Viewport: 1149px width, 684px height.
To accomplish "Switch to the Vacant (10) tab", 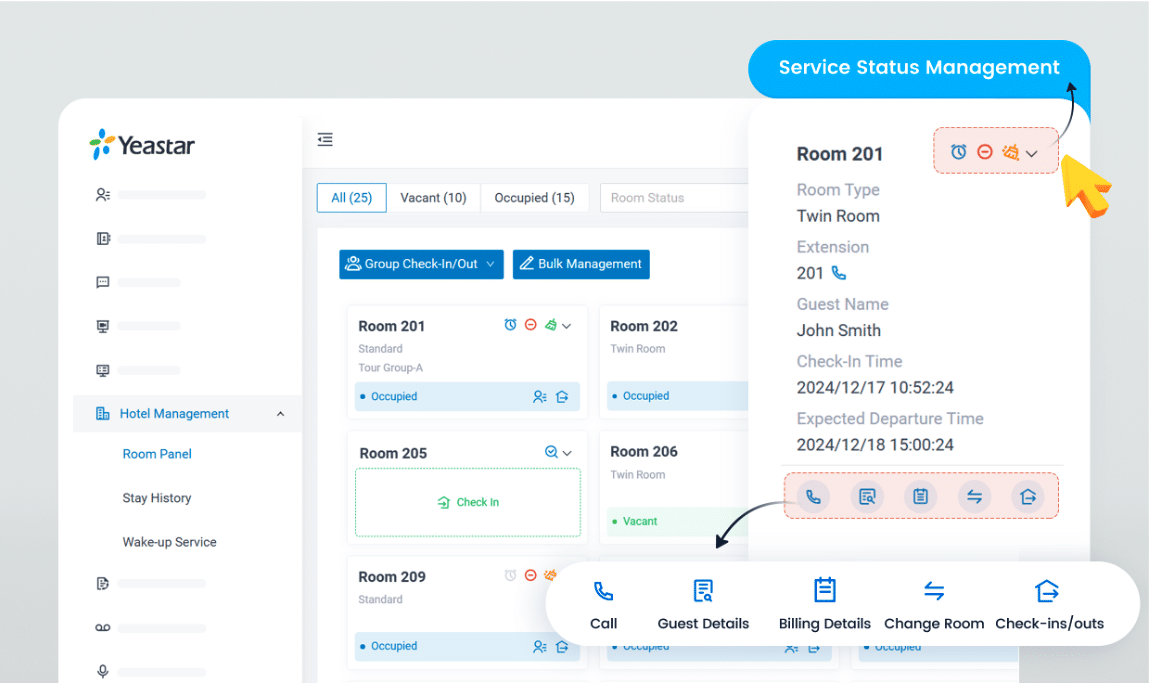I will pyautogui.click(x=433, y=198).
